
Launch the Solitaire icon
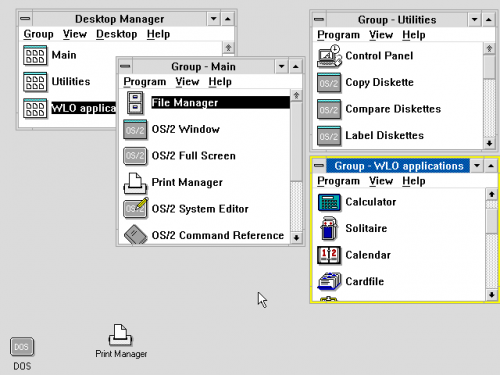click(329, 228)
